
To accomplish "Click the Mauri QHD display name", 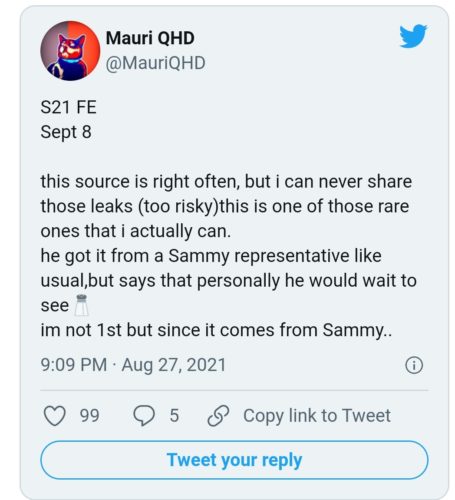I will click(150, 38).
